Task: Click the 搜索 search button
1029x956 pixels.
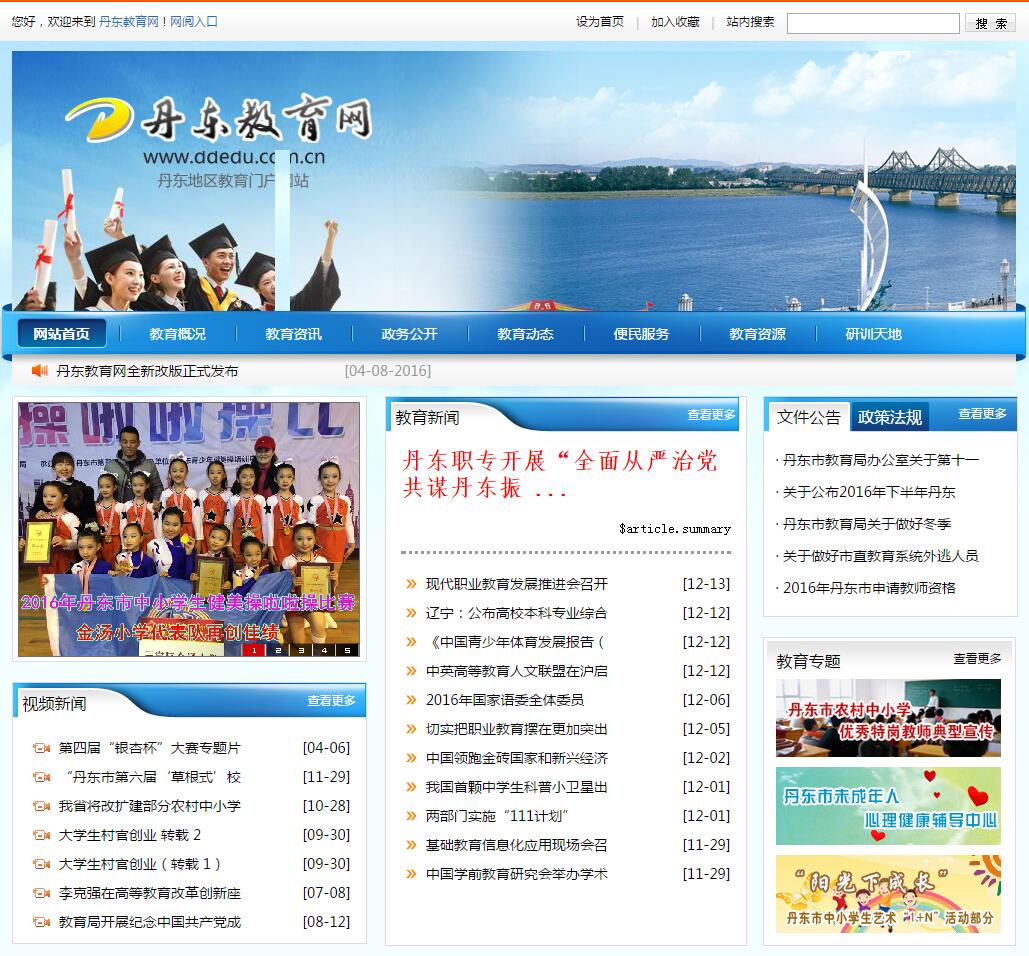Action: tap(991, 24)
